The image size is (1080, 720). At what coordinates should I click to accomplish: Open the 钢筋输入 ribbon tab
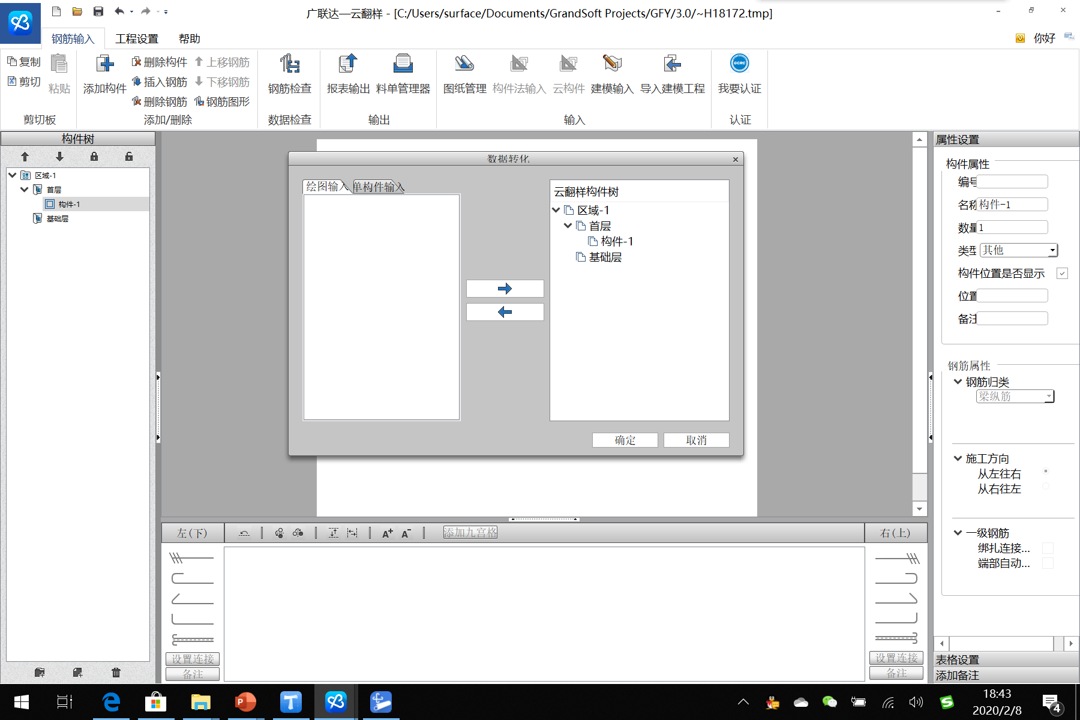pos(72,39)
